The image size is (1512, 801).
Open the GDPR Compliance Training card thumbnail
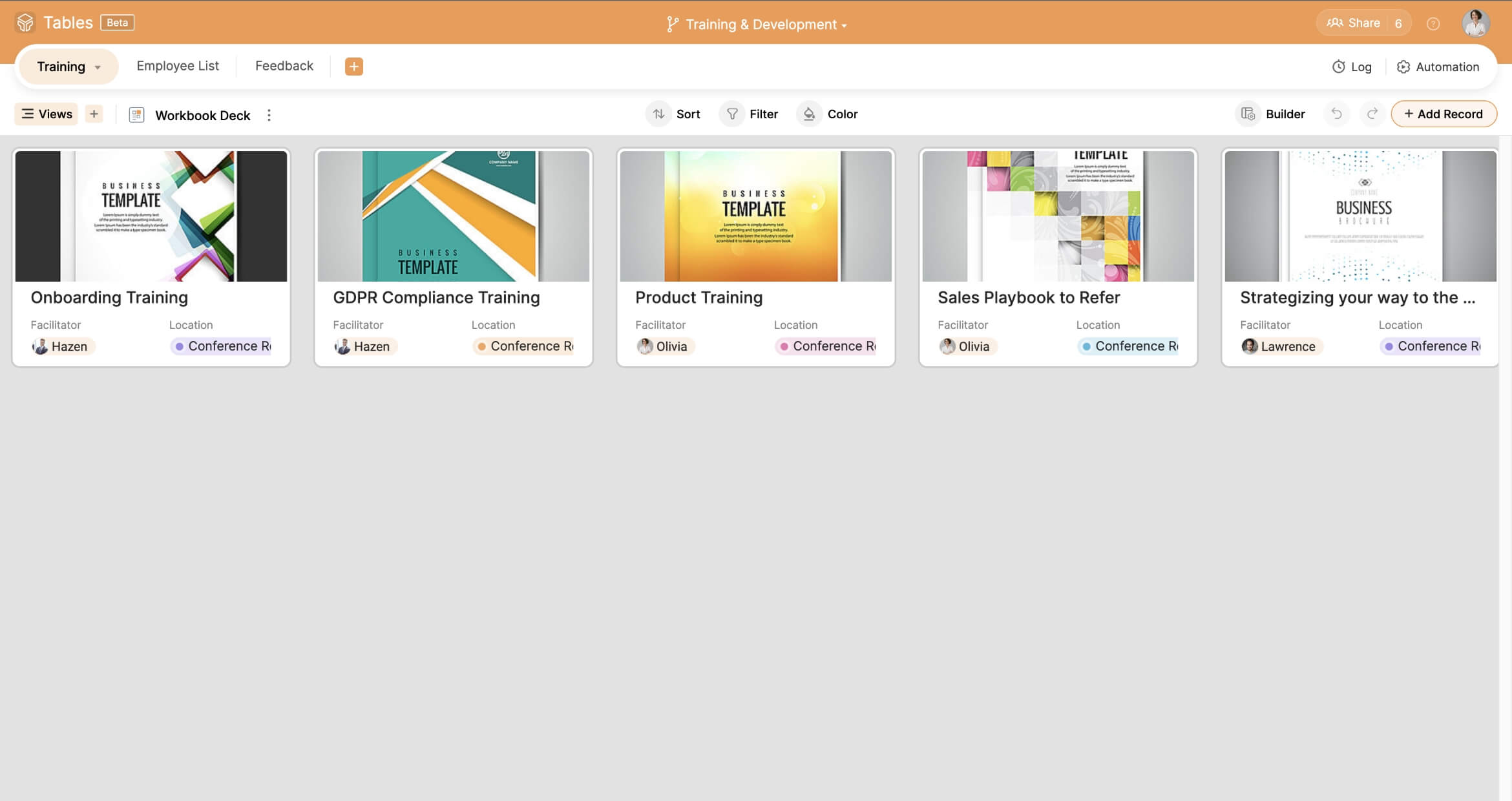click(x=453, y=216)
